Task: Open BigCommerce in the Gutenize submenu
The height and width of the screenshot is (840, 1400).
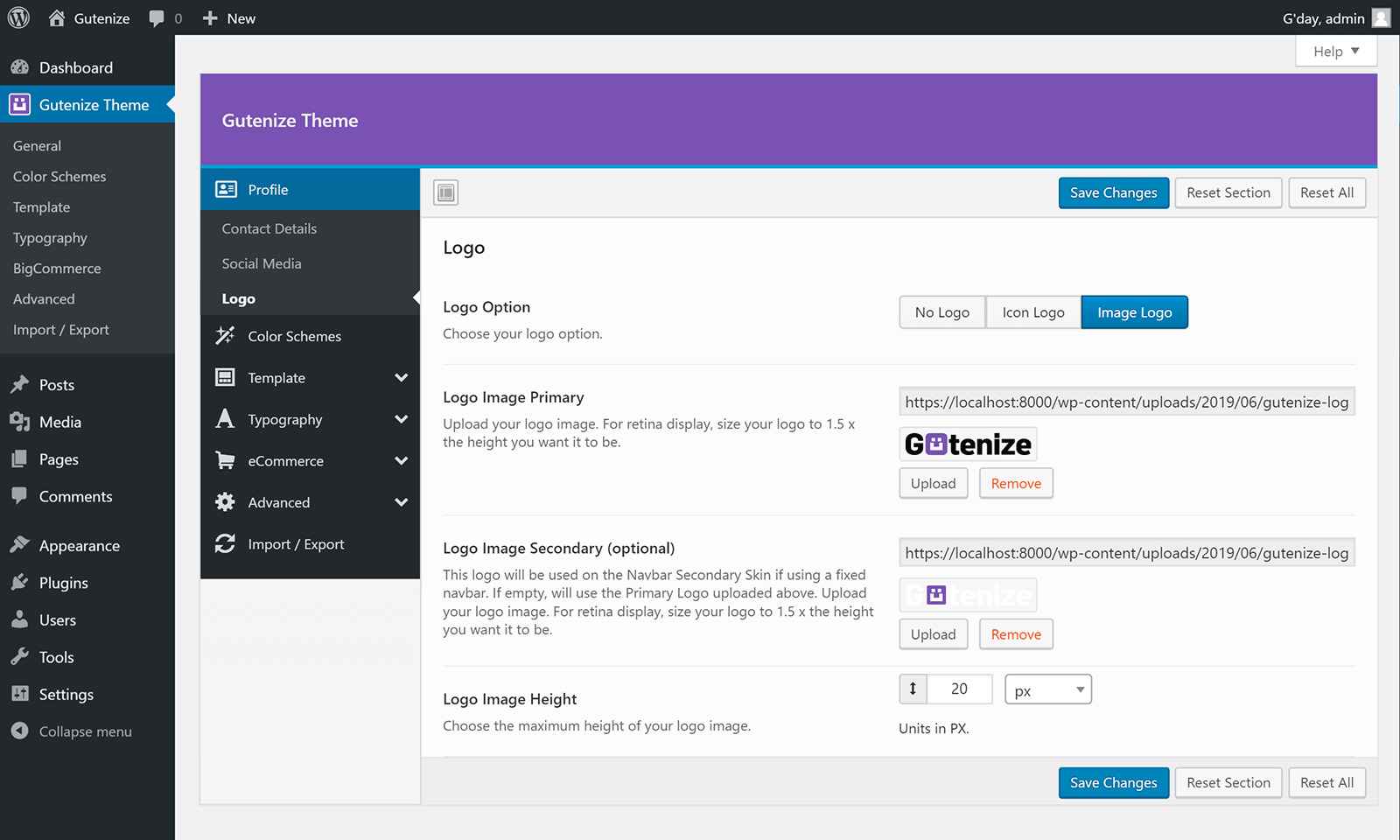Action: [57, 269]
